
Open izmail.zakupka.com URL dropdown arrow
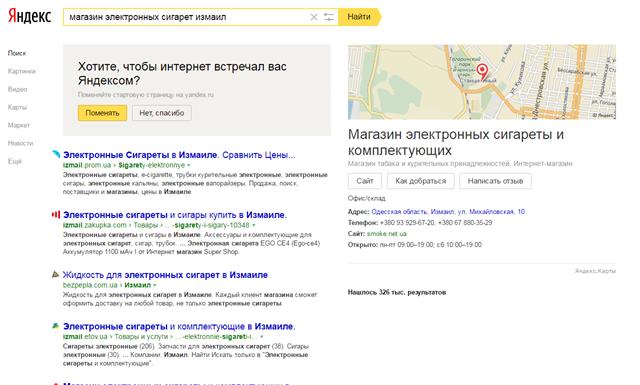[253, 225]
